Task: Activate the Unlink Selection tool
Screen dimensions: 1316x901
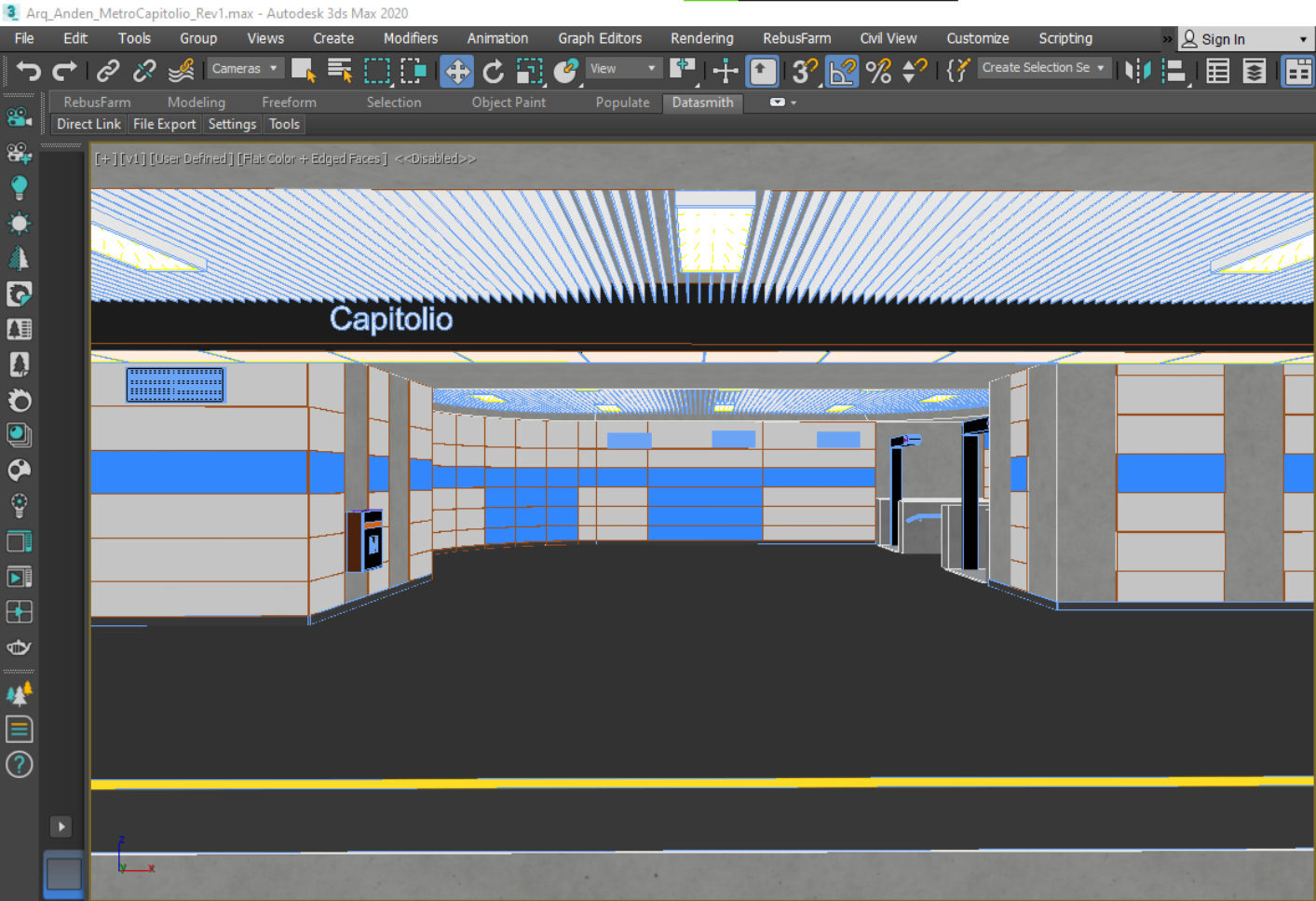Action: (x=144, y=71)
